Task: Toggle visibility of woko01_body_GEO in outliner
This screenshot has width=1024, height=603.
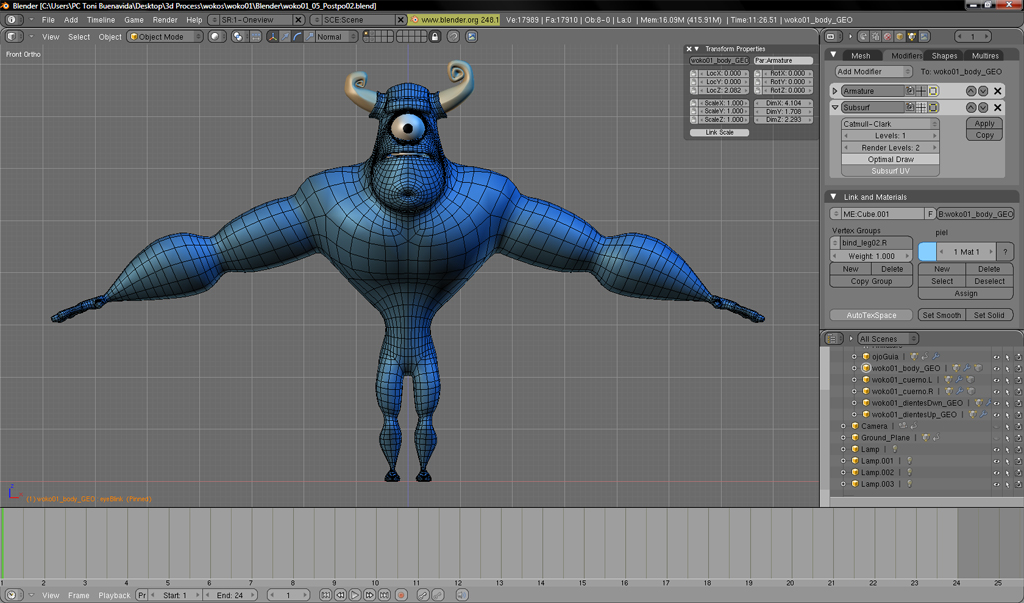Action: [x=996, y=368]
